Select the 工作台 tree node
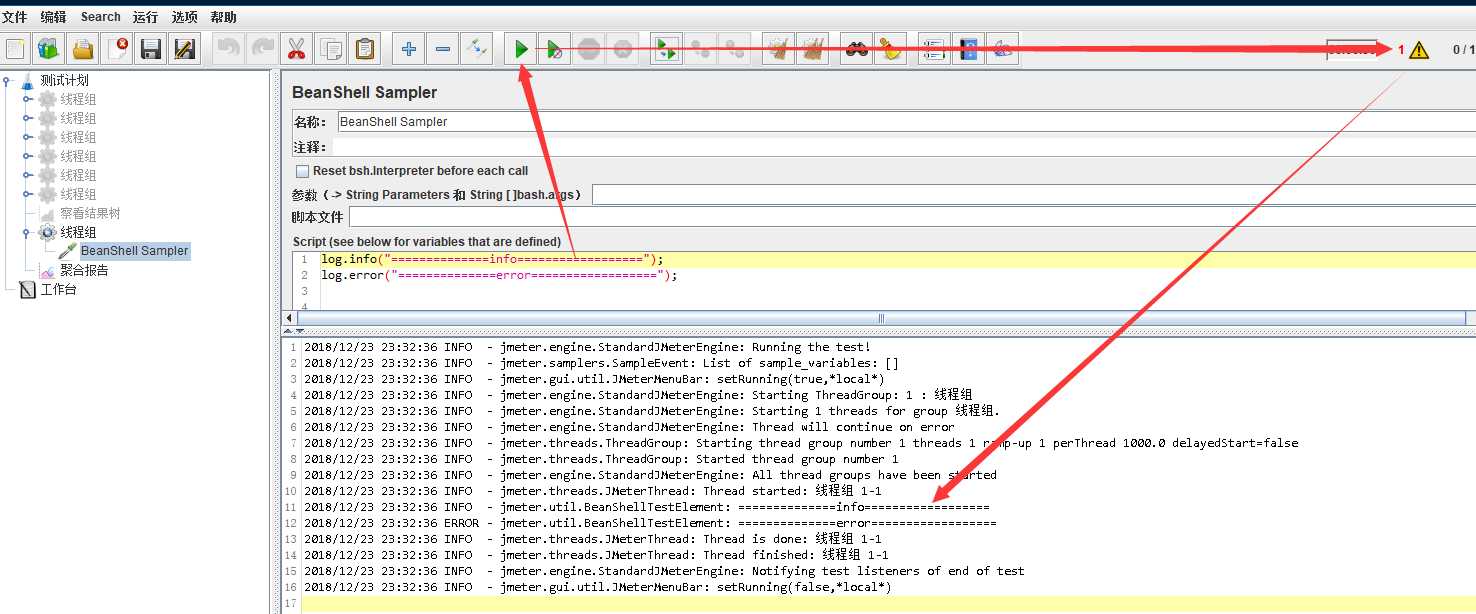This screenshot has height=614, width=1476. point(58,289)
